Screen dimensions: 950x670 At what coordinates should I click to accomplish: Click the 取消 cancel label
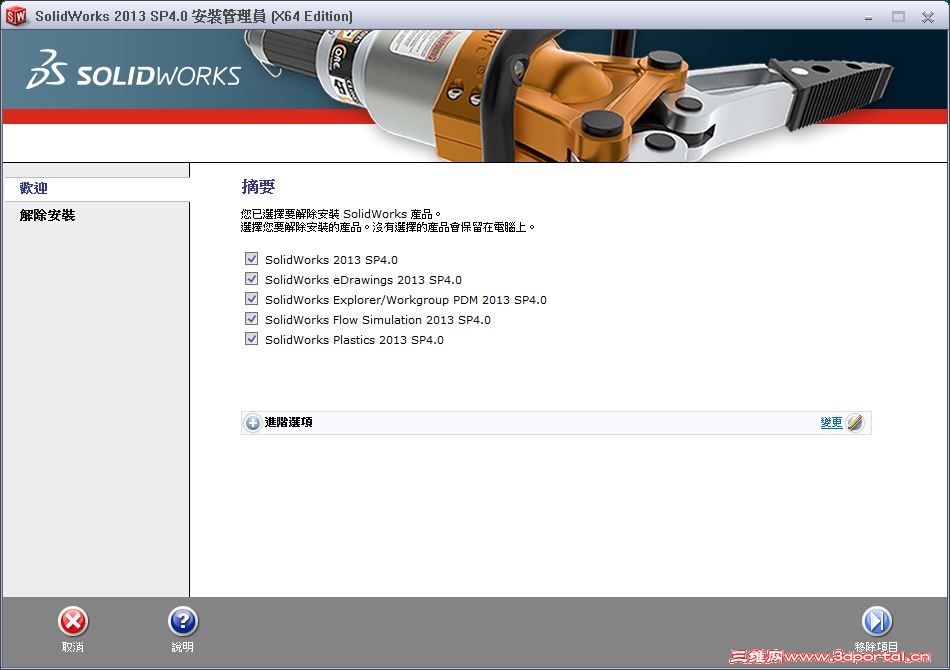tap(73, 647)
